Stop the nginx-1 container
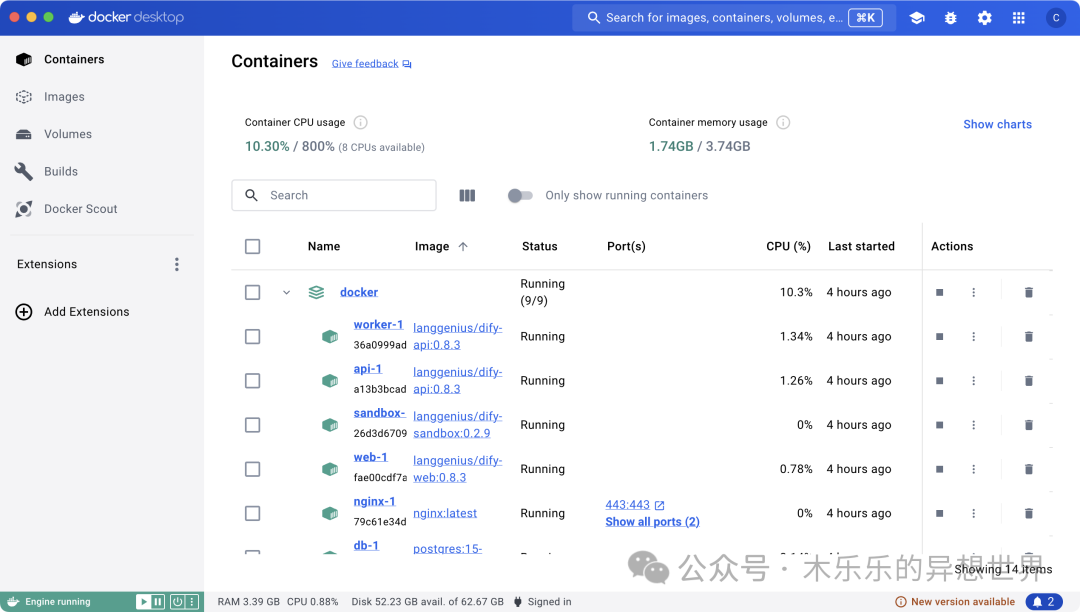 point(939,513)
